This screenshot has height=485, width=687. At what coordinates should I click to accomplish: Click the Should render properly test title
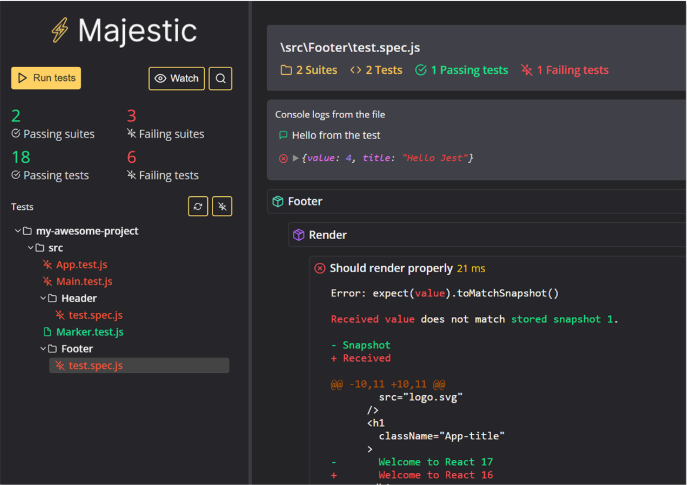391,268
